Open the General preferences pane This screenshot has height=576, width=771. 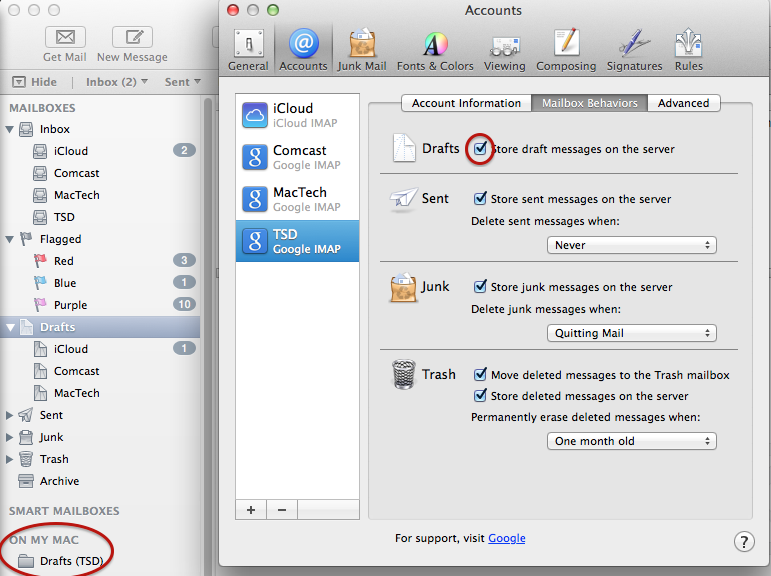(x=248, y=50)
